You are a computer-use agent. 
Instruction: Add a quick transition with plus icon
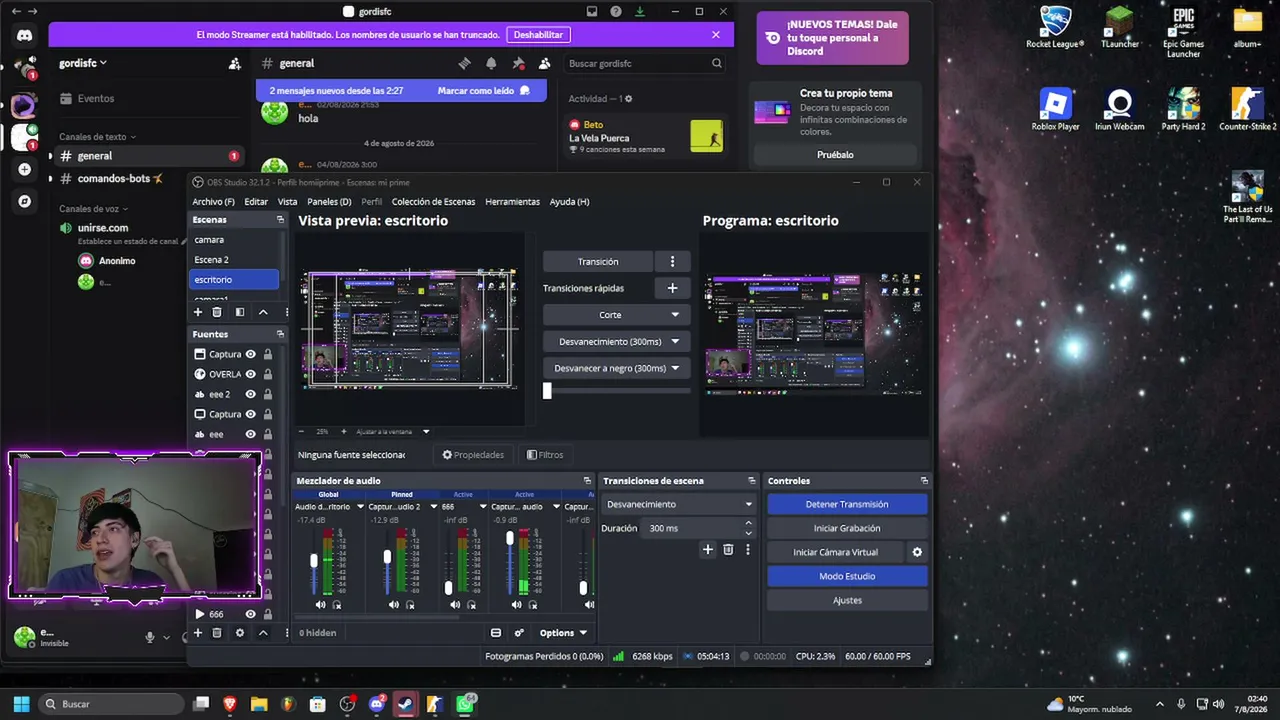[x=672, y=288]
